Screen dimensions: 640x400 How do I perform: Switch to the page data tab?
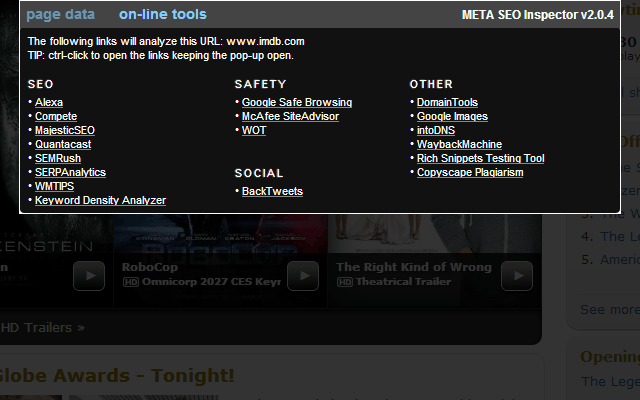[60, 15]
